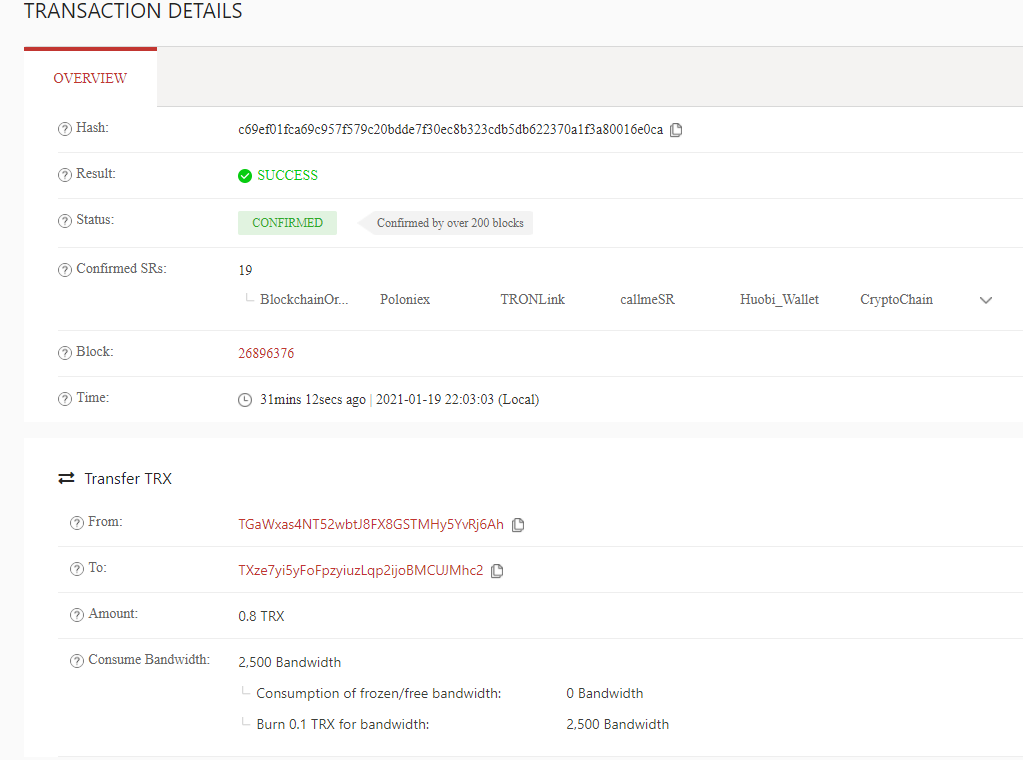The height and width of the screenshot is (760, 1023).
Task: Click the Burn 0.1 TRX for bandwidth label
Action: pyautogui.click(x=343, y=724)
